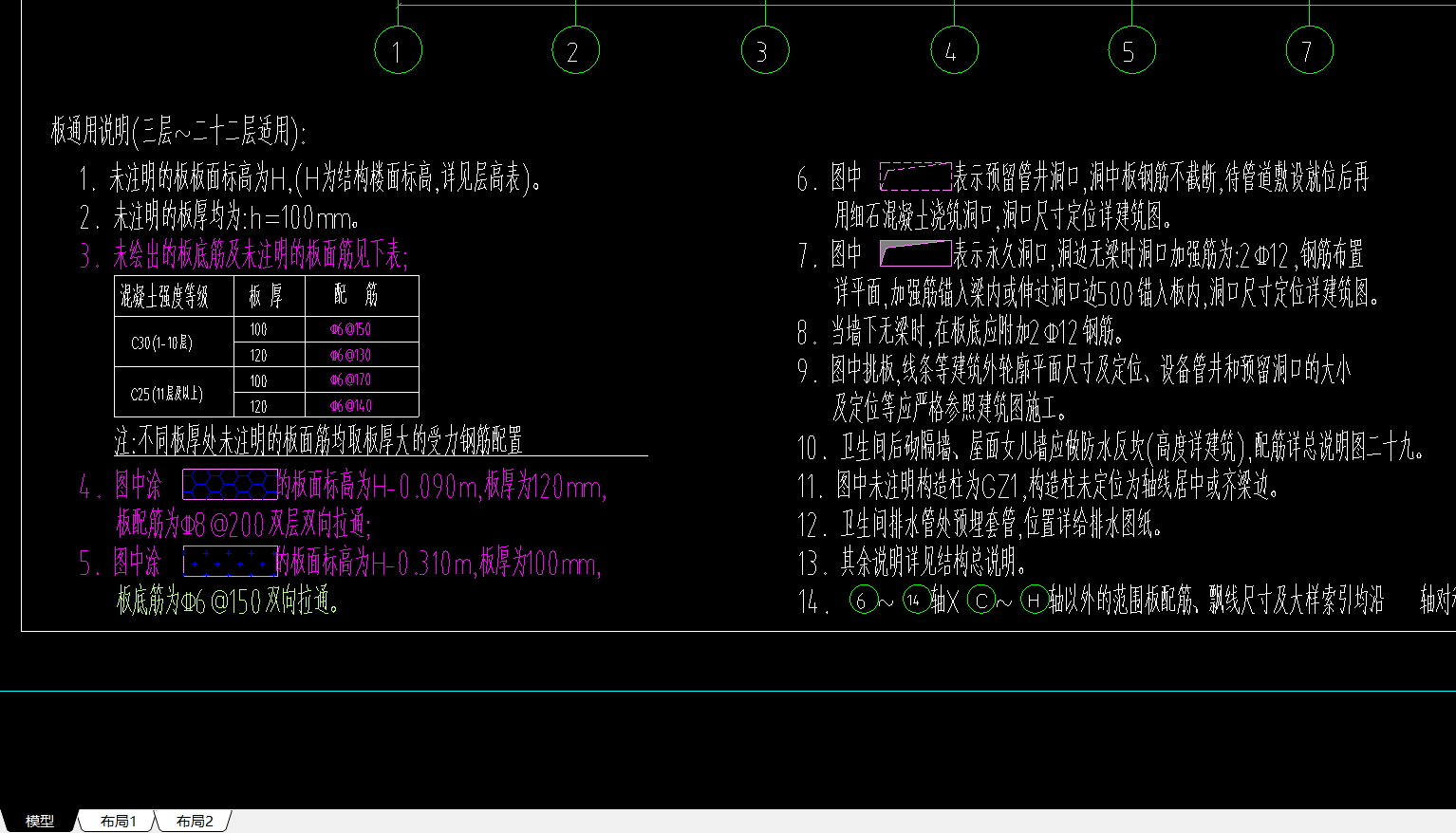Pick the hexagon hatch legend sample in note 4
The width and height of the screenshot is (1456, 833).
click(230, 485)
